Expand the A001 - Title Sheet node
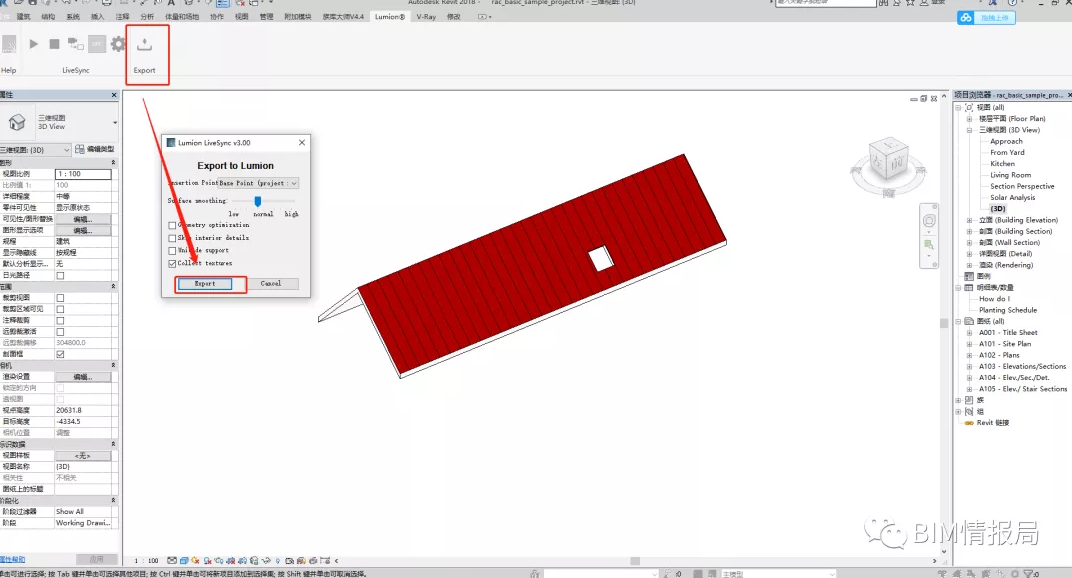The width and height of the screenshot is (1072, 578). tap(969, 333)
